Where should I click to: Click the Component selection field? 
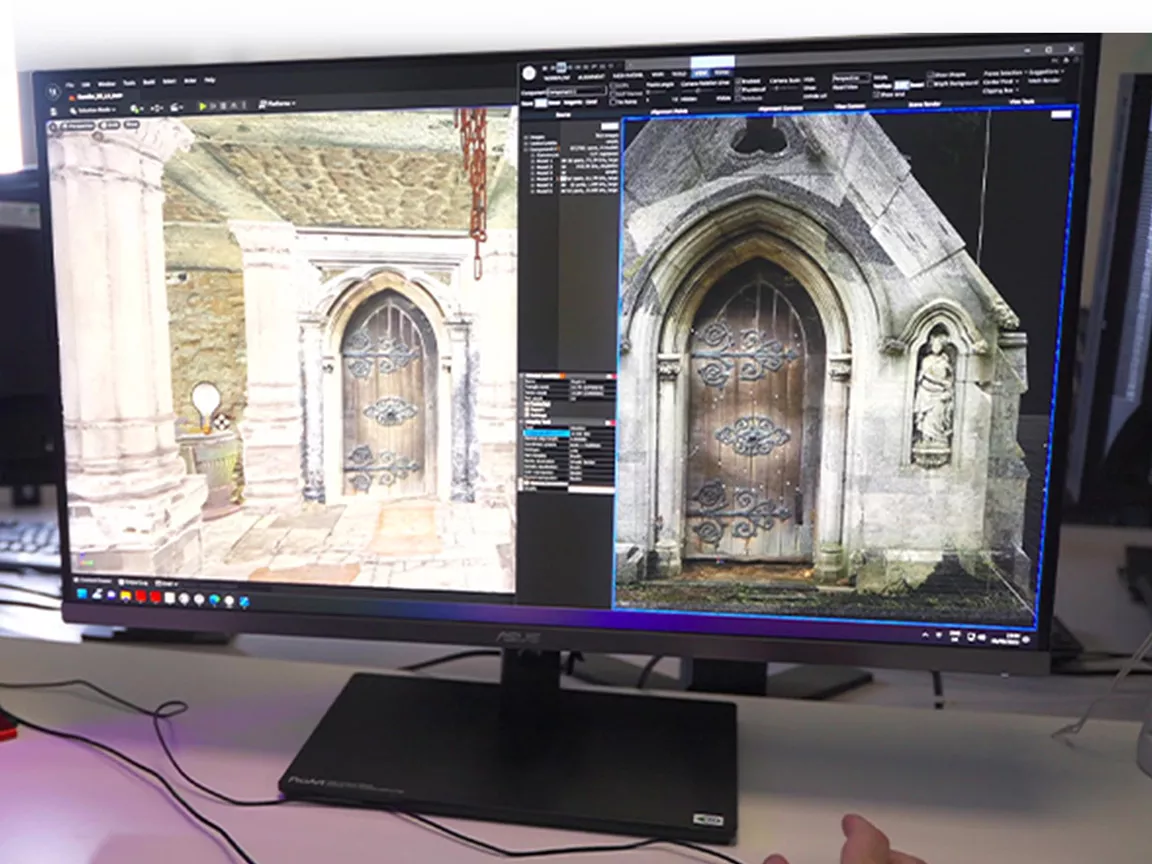pos(576,92)
